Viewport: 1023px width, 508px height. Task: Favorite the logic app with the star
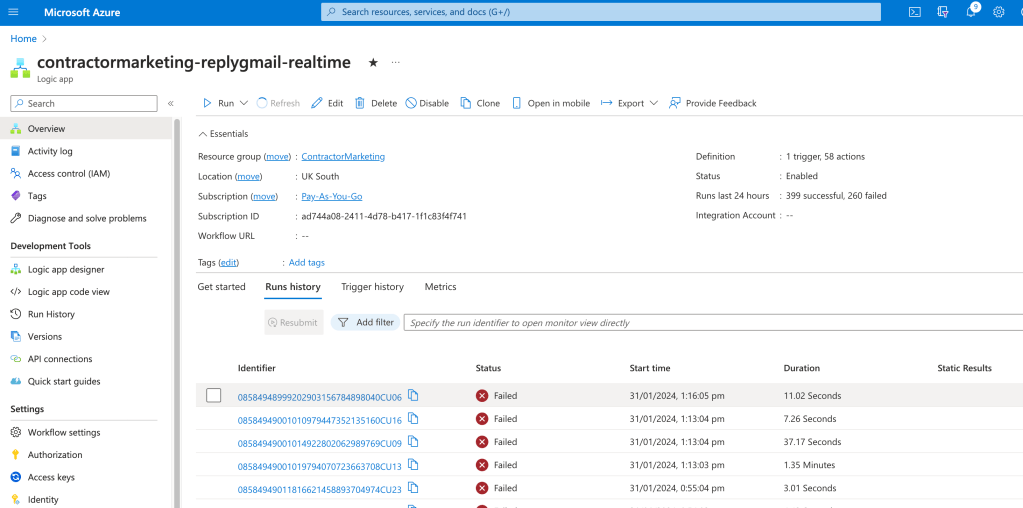click(x=373, y=63)
